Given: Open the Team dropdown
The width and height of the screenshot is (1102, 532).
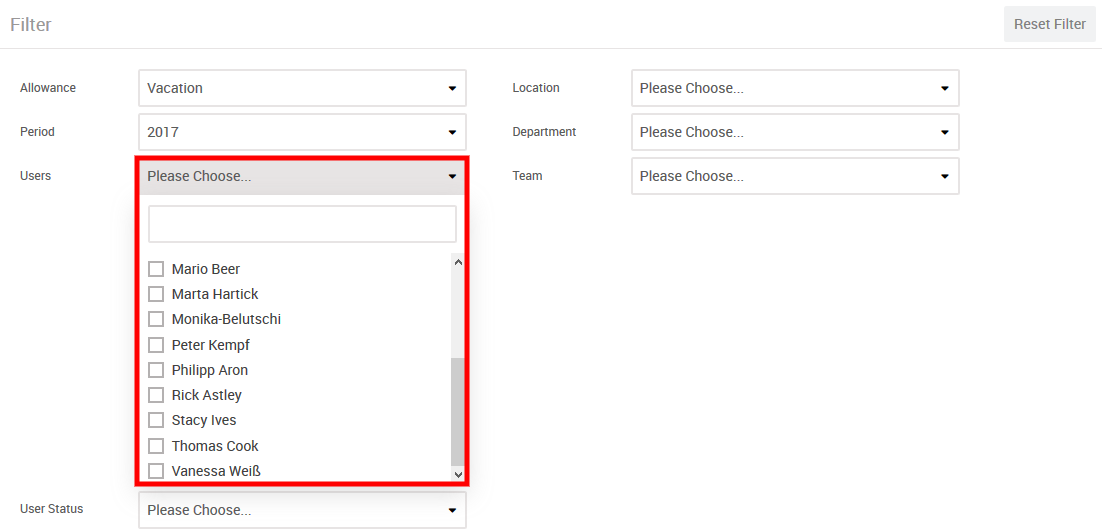Looking at the screenshot, I should pos(795,176).
